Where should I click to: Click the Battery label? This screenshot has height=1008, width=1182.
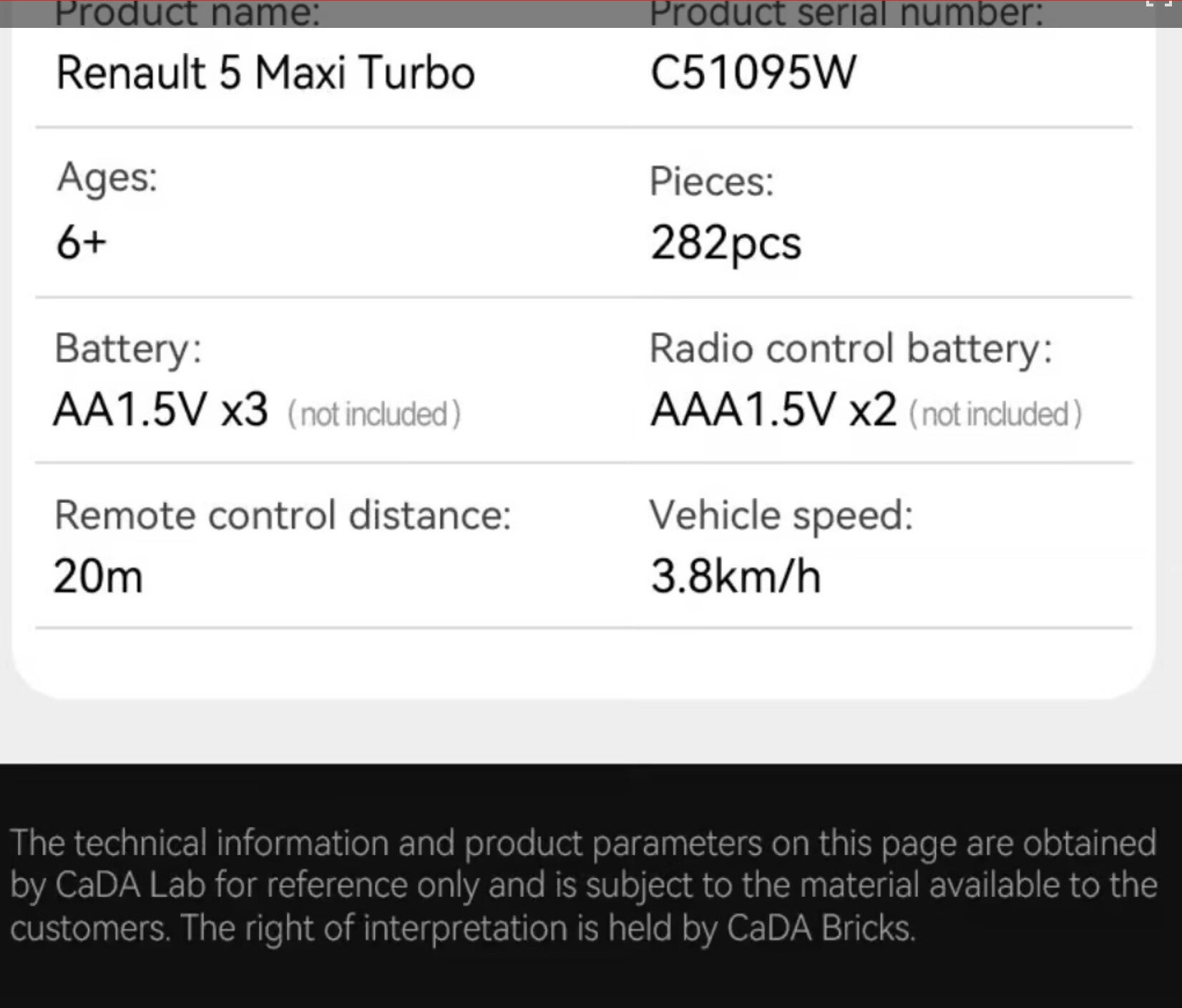point(129,348)
